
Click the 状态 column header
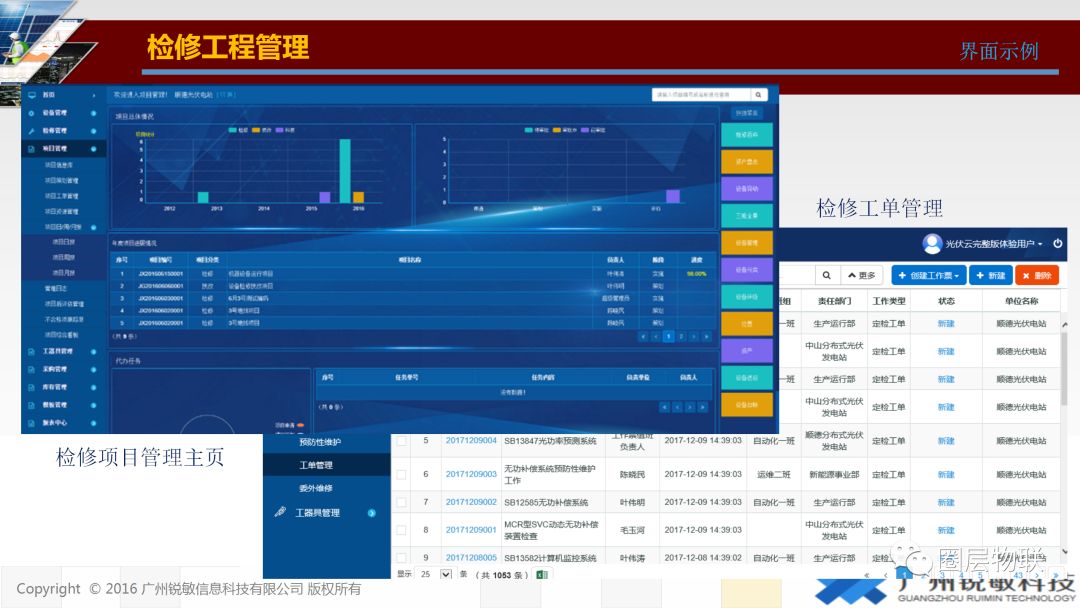point(946,301)
